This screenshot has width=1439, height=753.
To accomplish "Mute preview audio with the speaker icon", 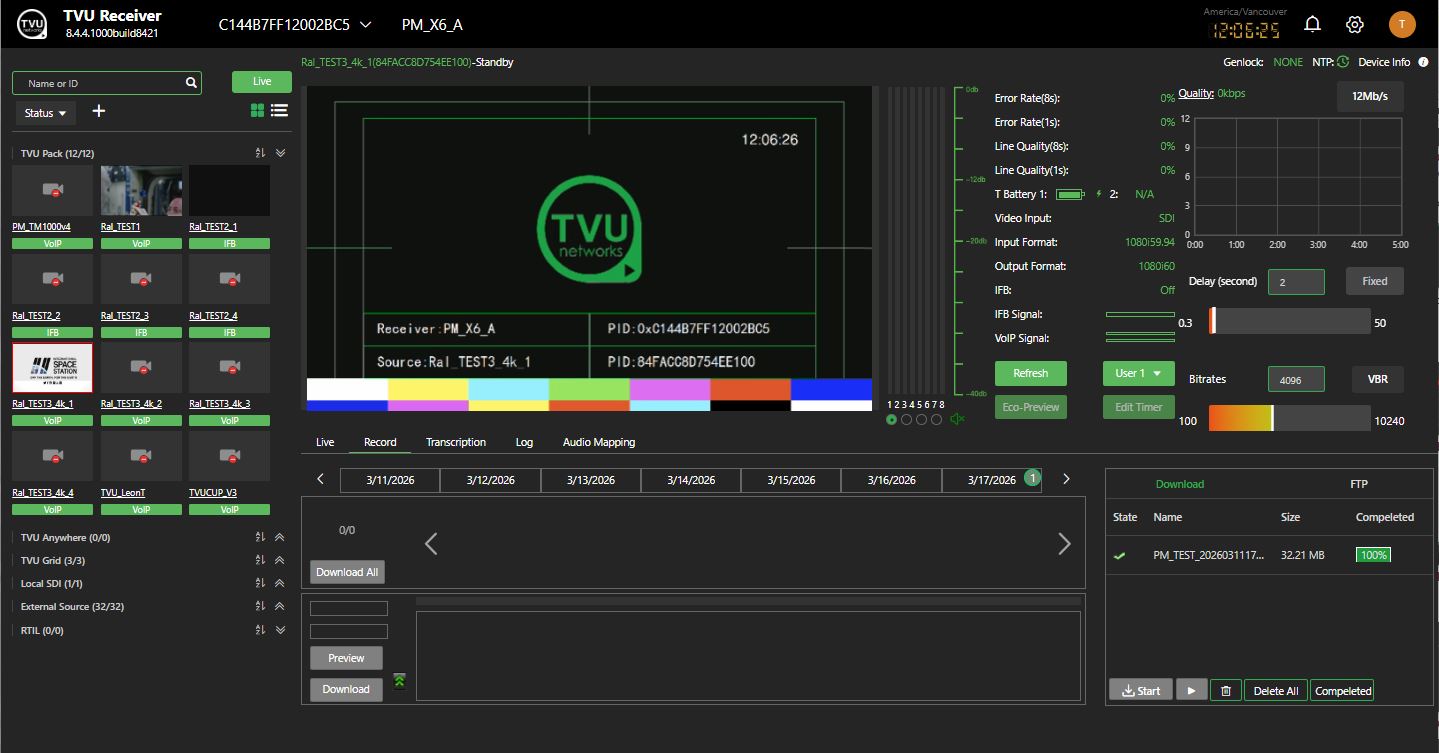I will click(956, 419).
